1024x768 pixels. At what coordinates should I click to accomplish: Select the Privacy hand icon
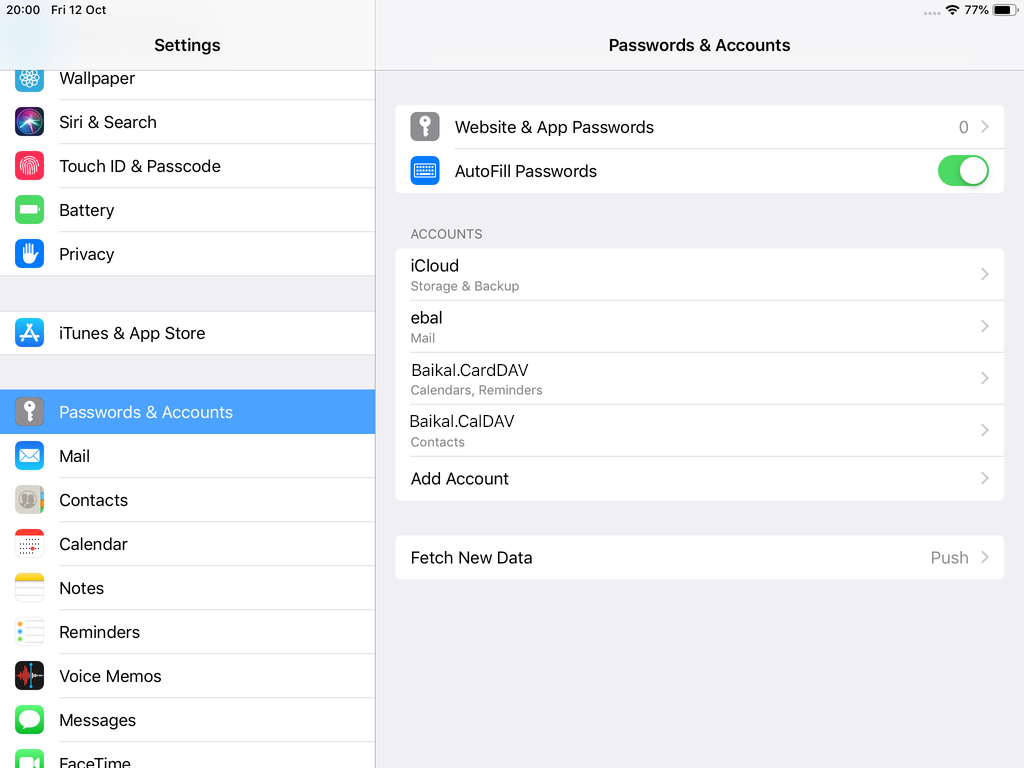click(x=29, y=254)
